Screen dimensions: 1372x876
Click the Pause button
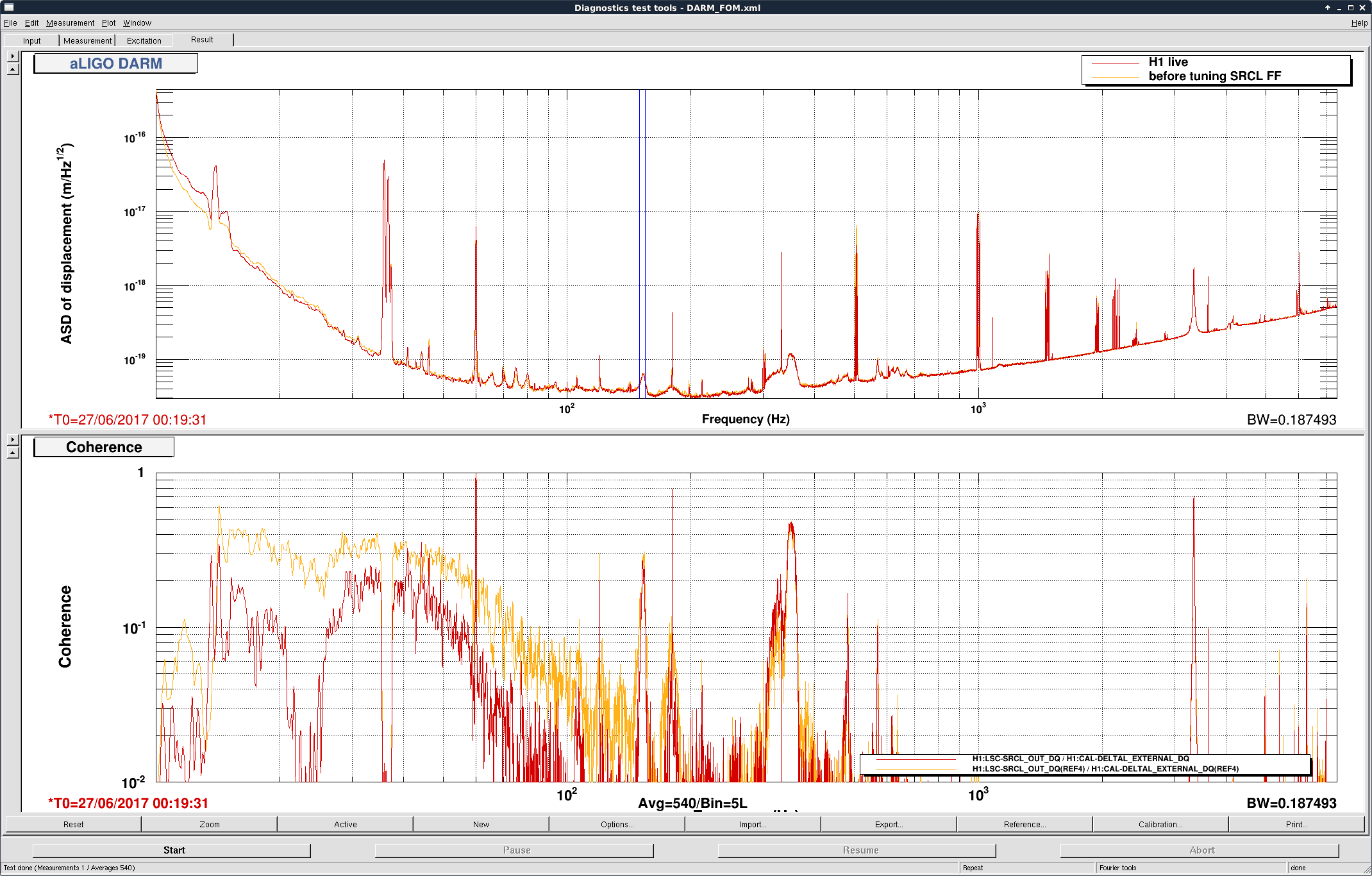tap(515, 850)
